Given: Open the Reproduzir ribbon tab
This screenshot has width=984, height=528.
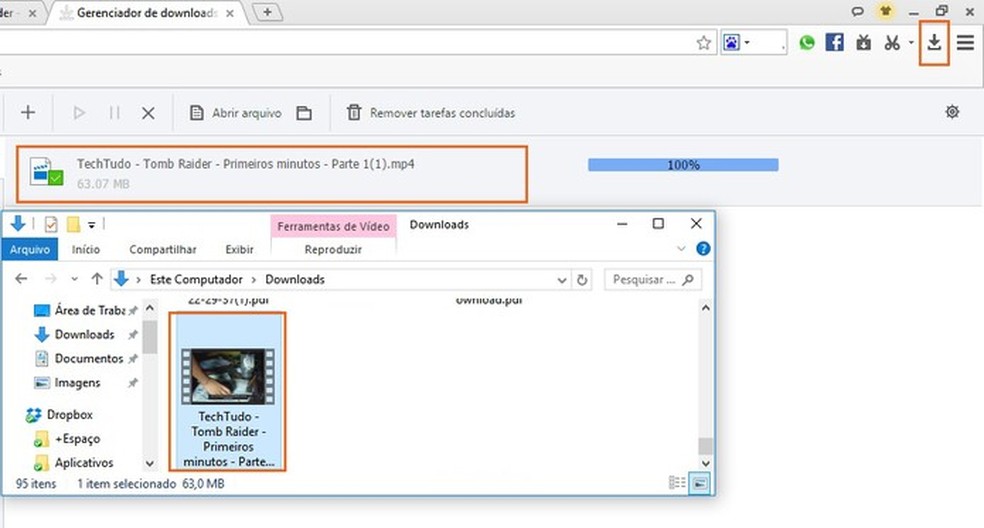Looking at the screenshot, I should [333, 249].
